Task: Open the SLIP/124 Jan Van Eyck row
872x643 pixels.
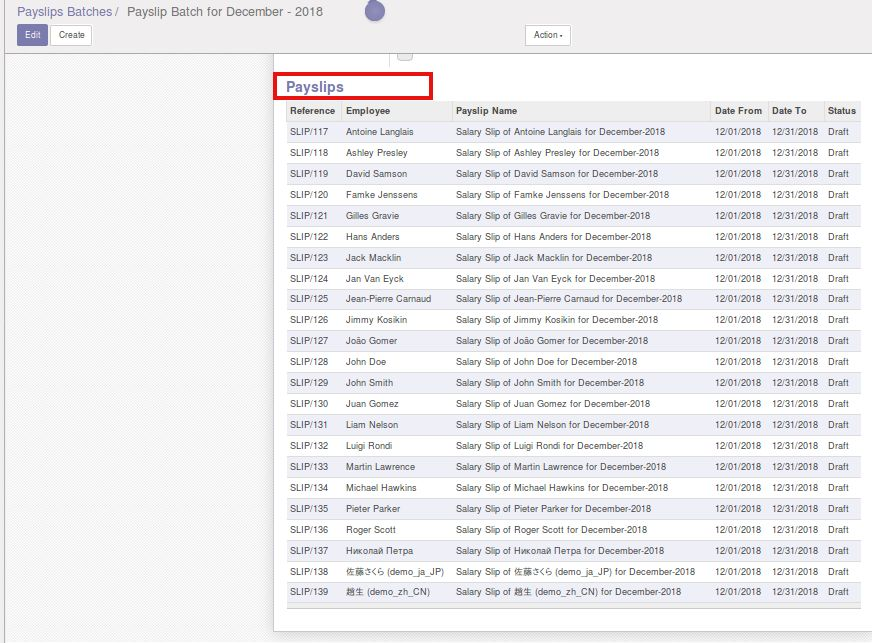Action: [x=573, y=279]
